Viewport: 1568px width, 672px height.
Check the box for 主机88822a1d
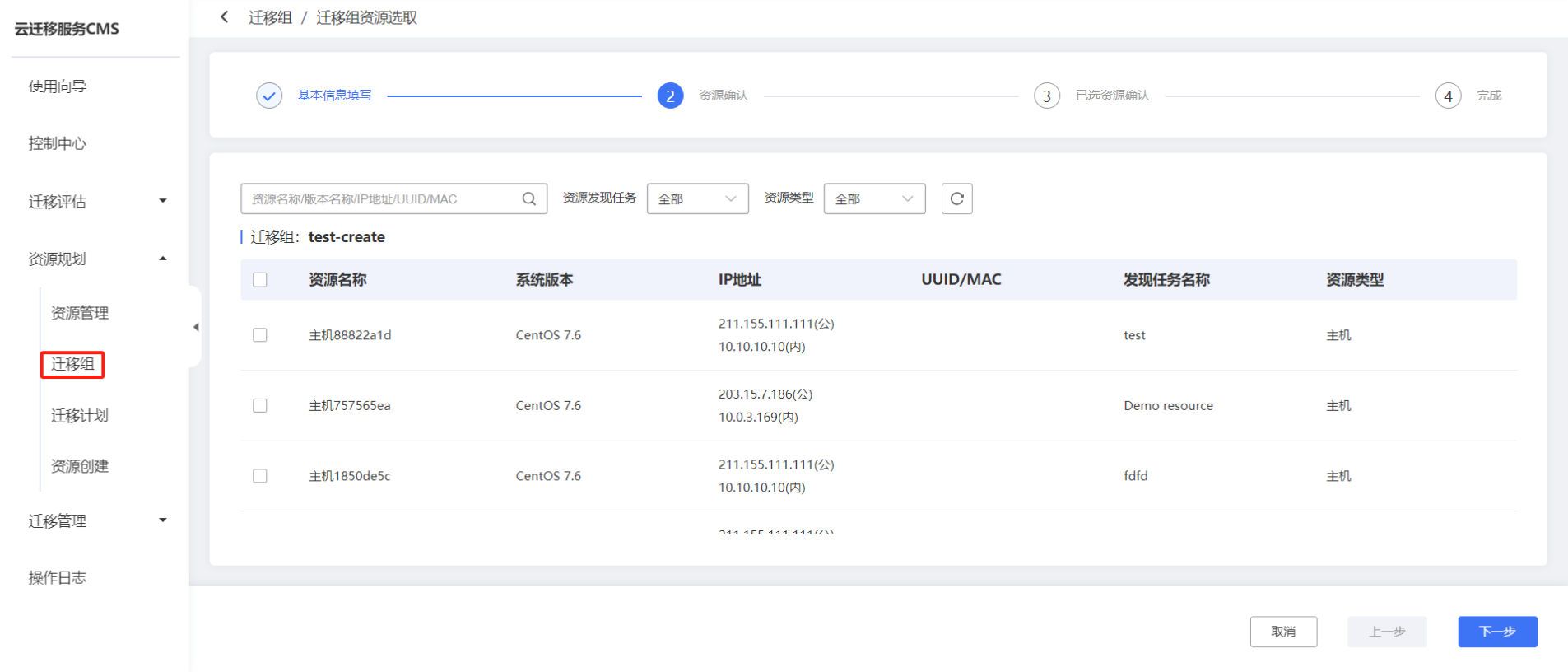[260, 335]
